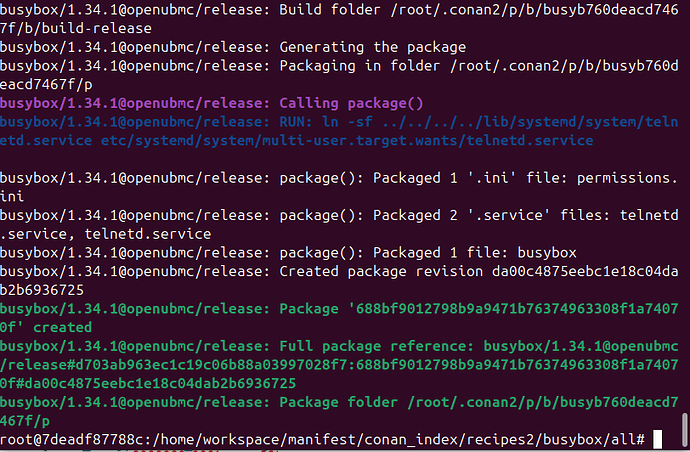Click the revision hash ending 'b2b6936725'

point(49,290)
